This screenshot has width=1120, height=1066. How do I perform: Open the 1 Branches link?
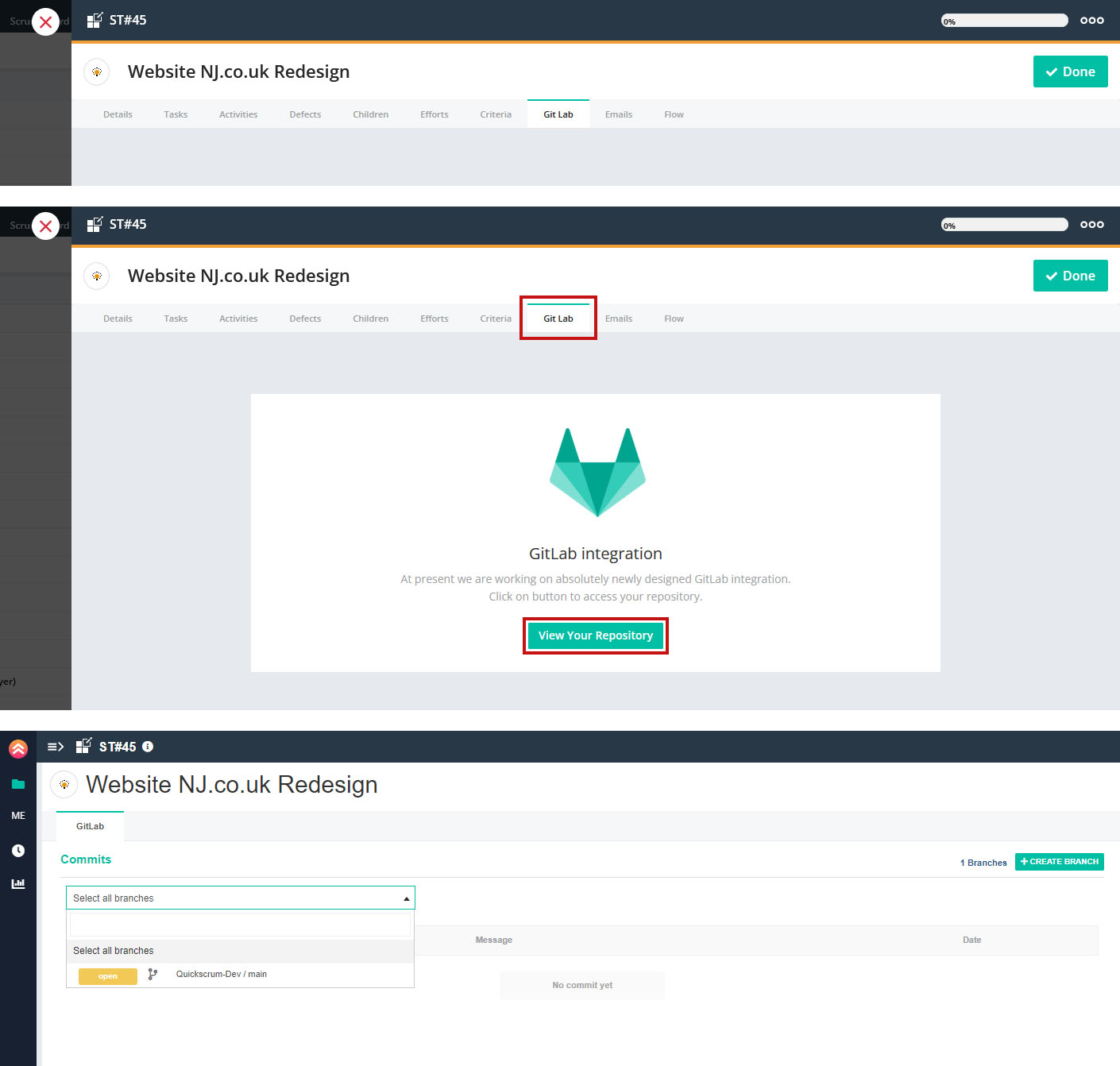pyautogui.click(x=983, y=863)
